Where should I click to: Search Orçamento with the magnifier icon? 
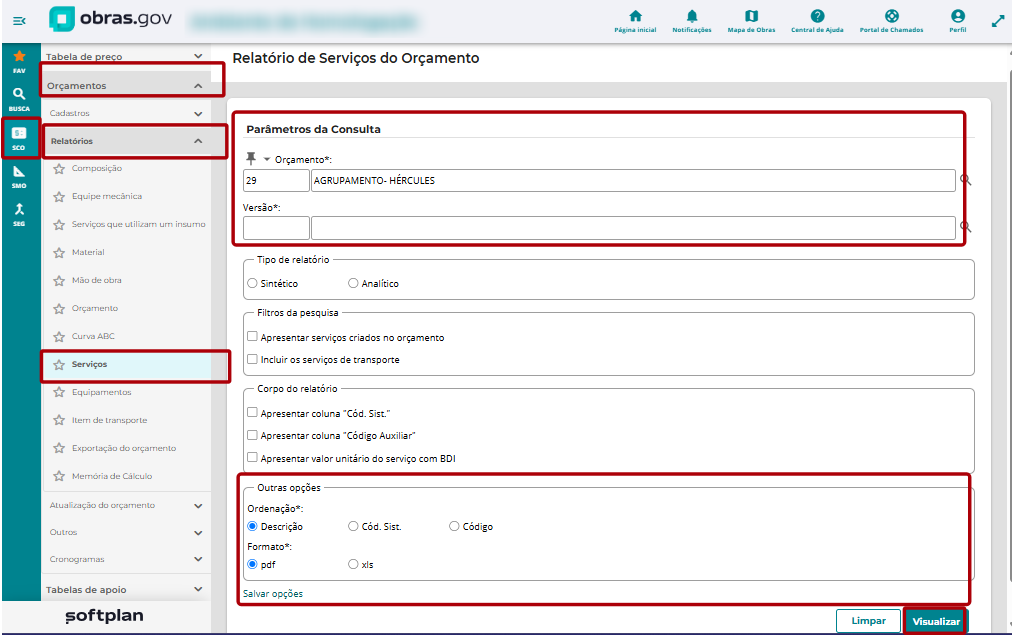pyautogui.click(x=966, y=180)
